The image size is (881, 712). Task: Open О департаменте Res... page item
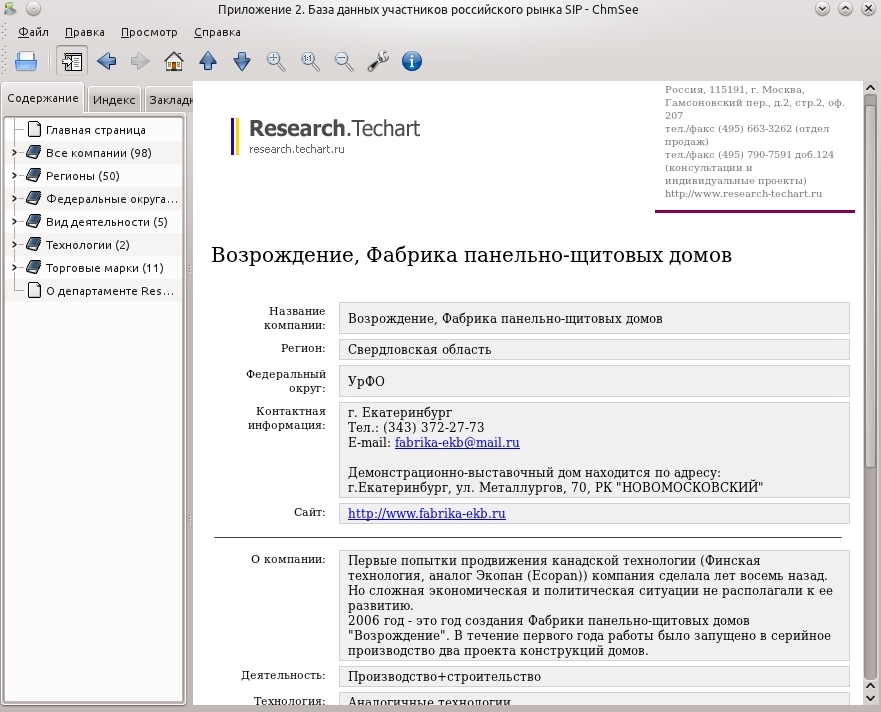tap(110, 291)
